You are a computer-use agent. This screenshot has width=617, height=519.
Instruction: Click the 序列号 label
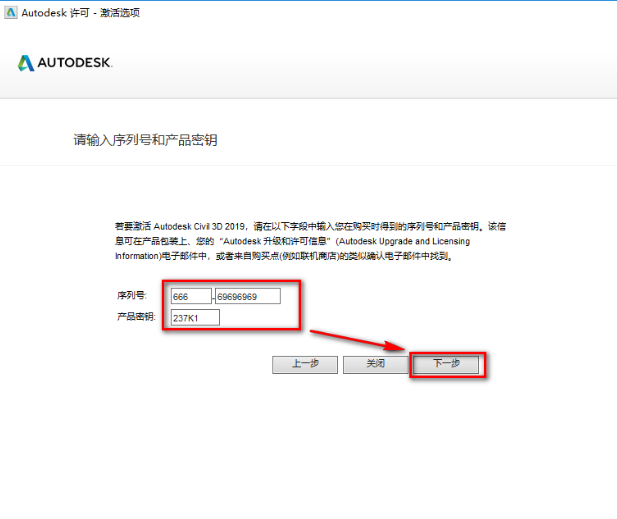tap(131, 295)
